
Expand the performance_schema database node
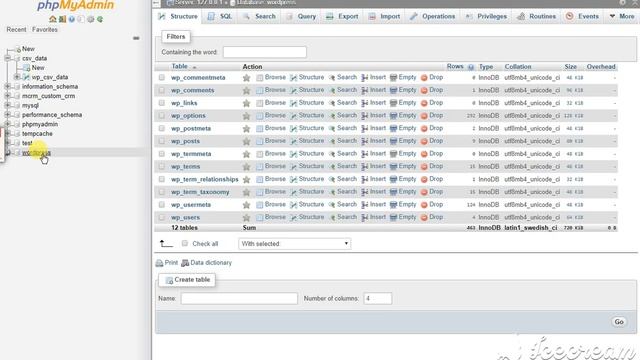click(x=7, y=115)
